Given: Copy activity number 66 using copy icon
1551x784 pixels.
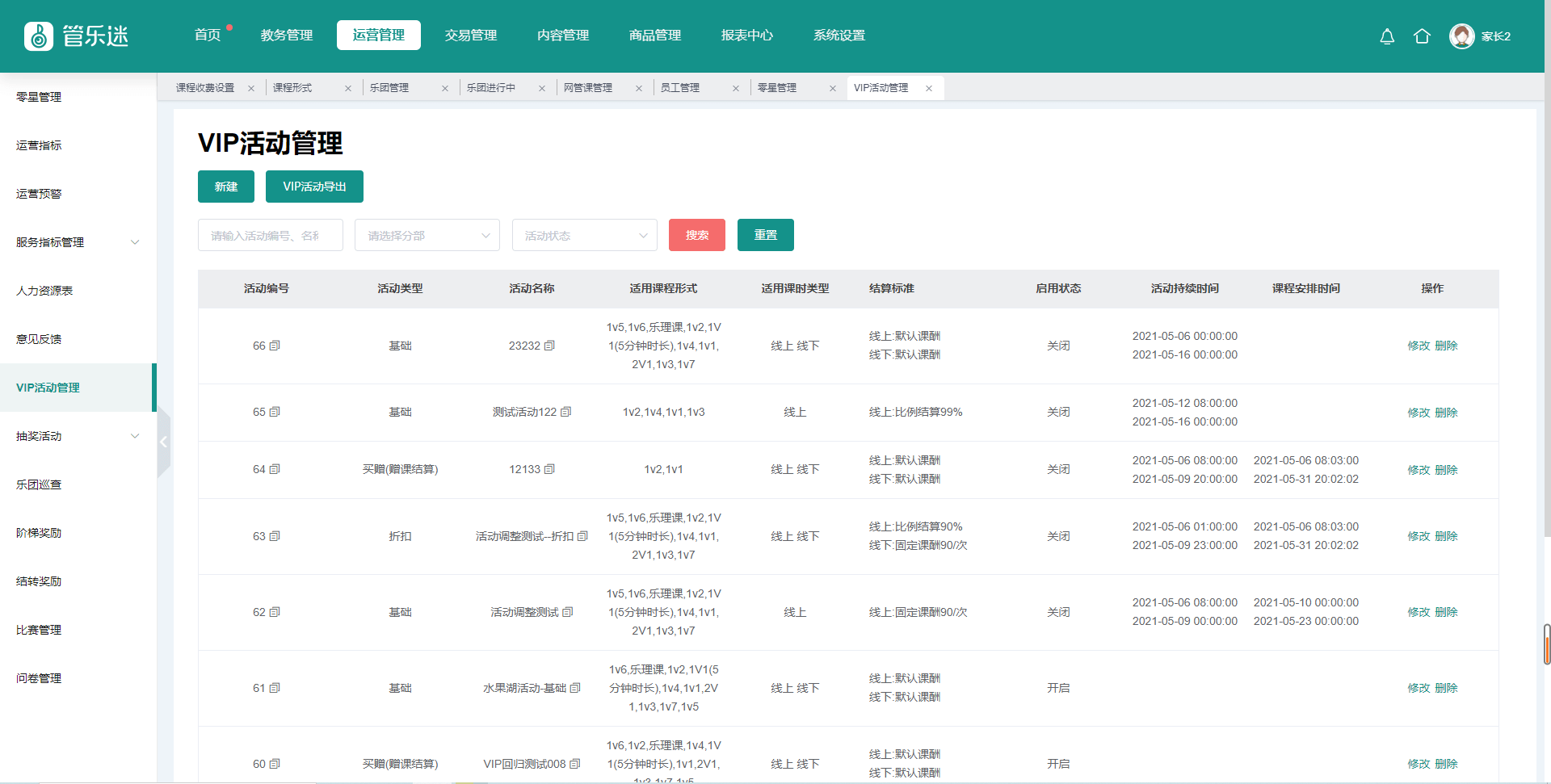Looking at the screenshot, I should pyautogui.click(x=275, y=346).
